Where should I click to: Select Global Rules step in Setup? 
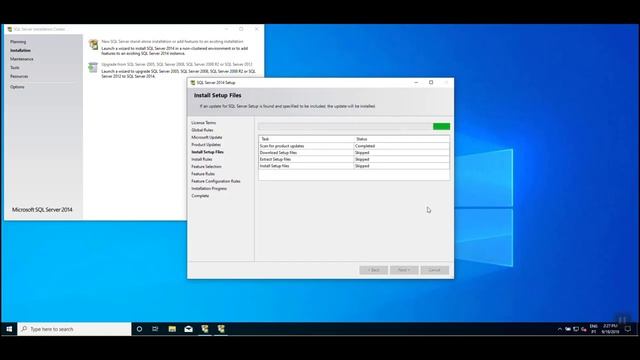(x=202, y=130)
